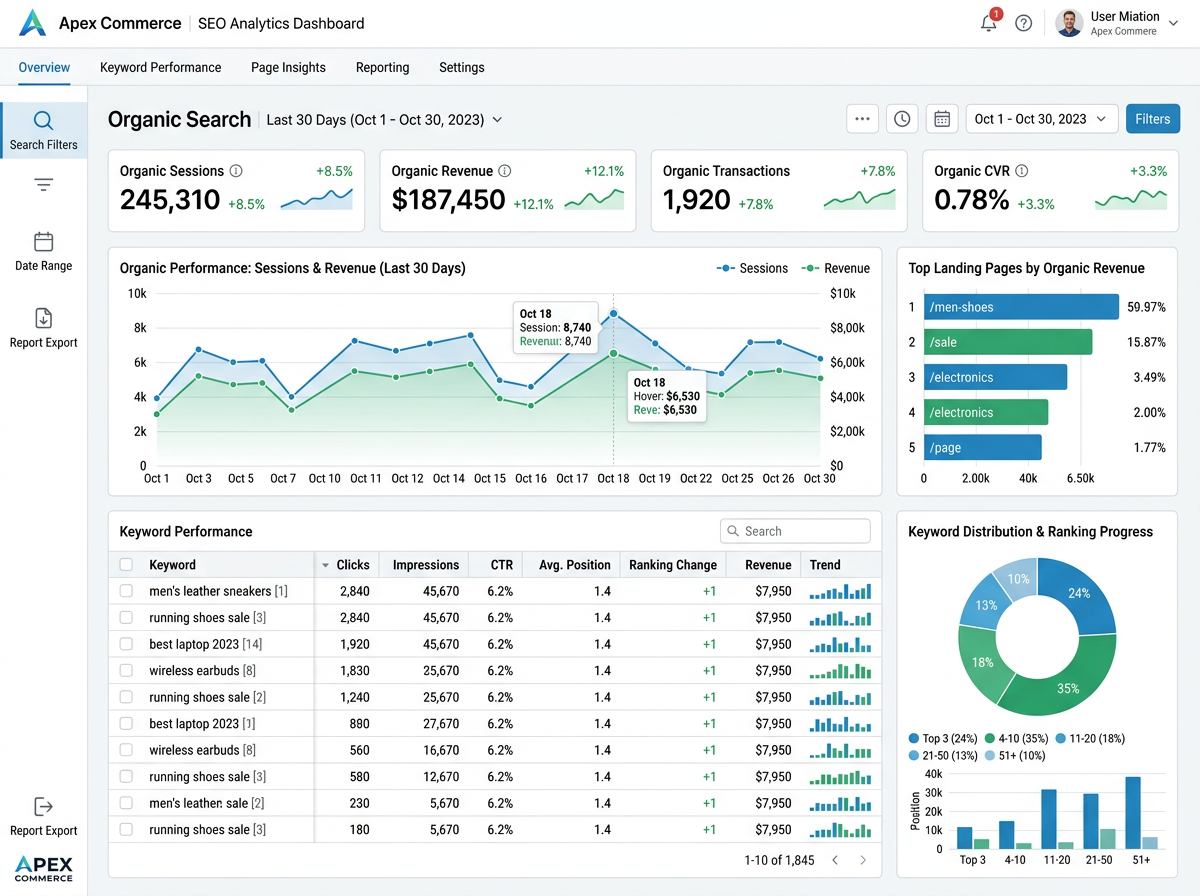The height and width of the screenshot is (896, 1200).
Task: Open the Settings tab
Action: (462, 67)
